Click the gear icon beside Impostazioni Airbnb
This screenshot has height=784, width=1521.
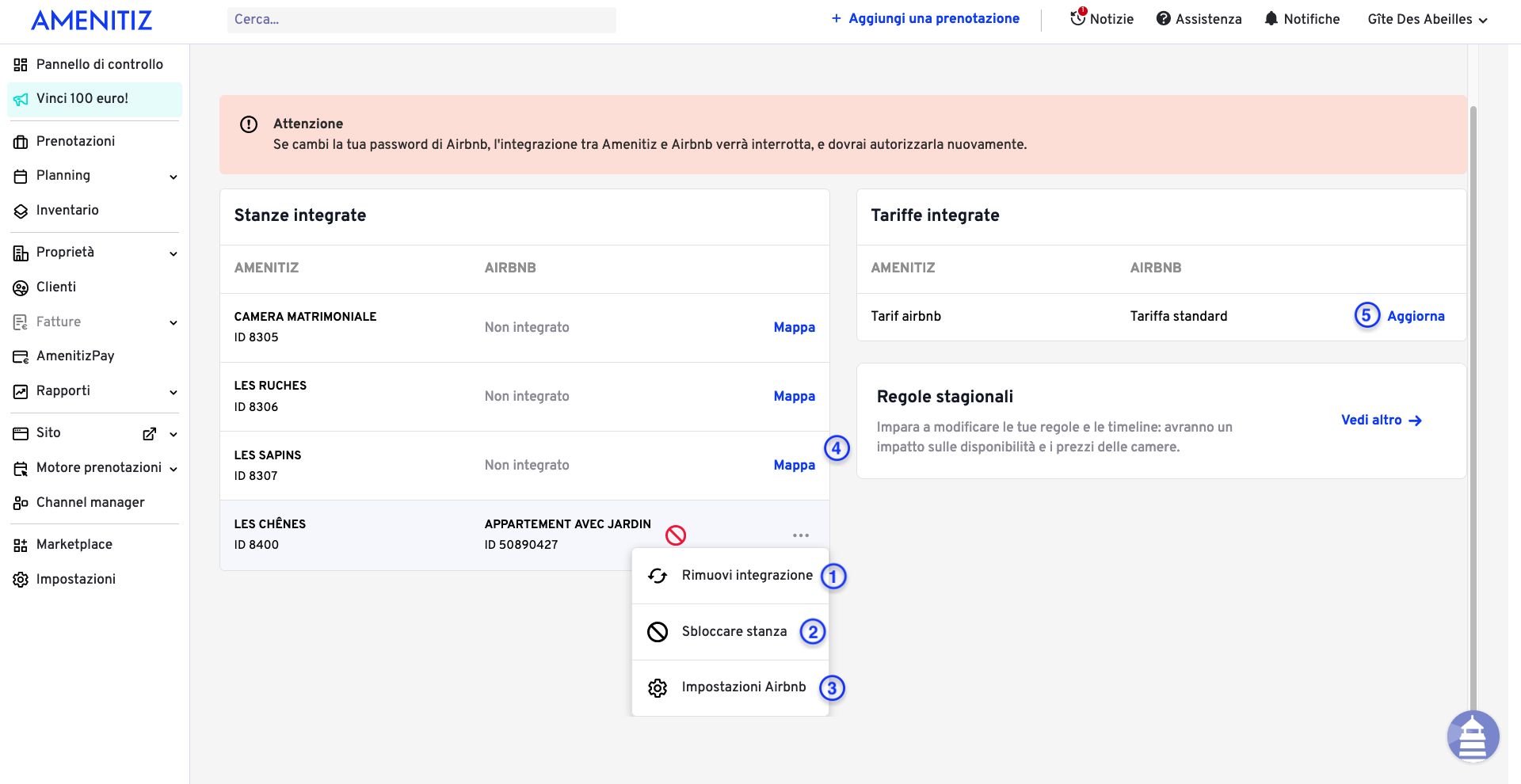658,688
